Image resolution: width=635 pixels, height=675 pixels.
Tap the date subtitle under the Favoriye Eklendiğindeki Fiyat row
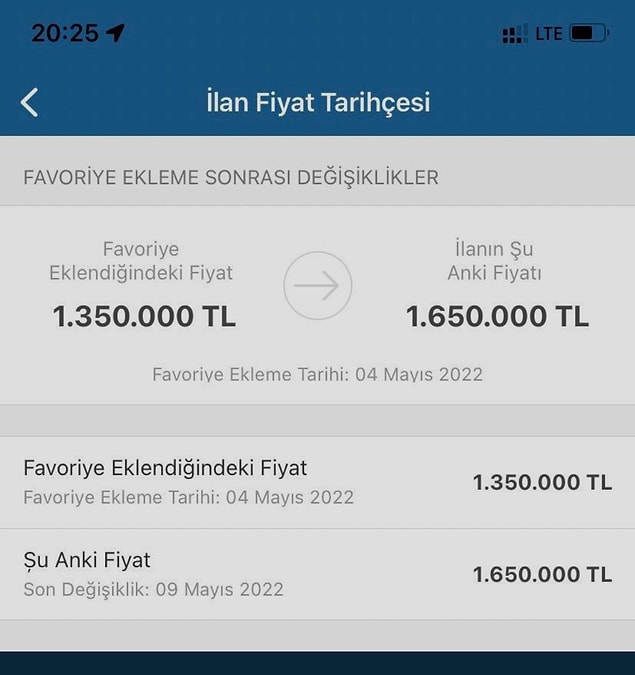pyautogui.click(x=188, y=497)
